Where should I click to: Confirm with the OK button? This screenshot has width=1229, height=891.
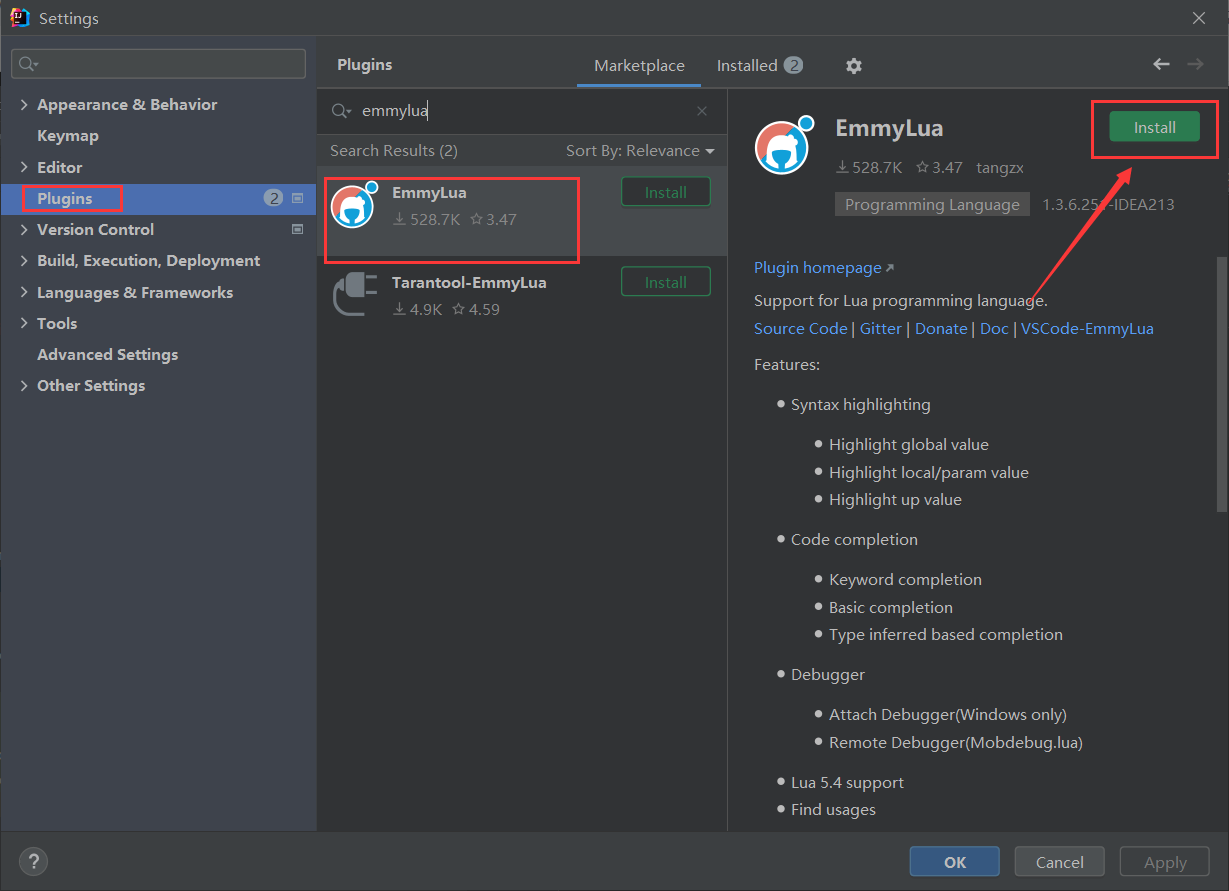954,862
